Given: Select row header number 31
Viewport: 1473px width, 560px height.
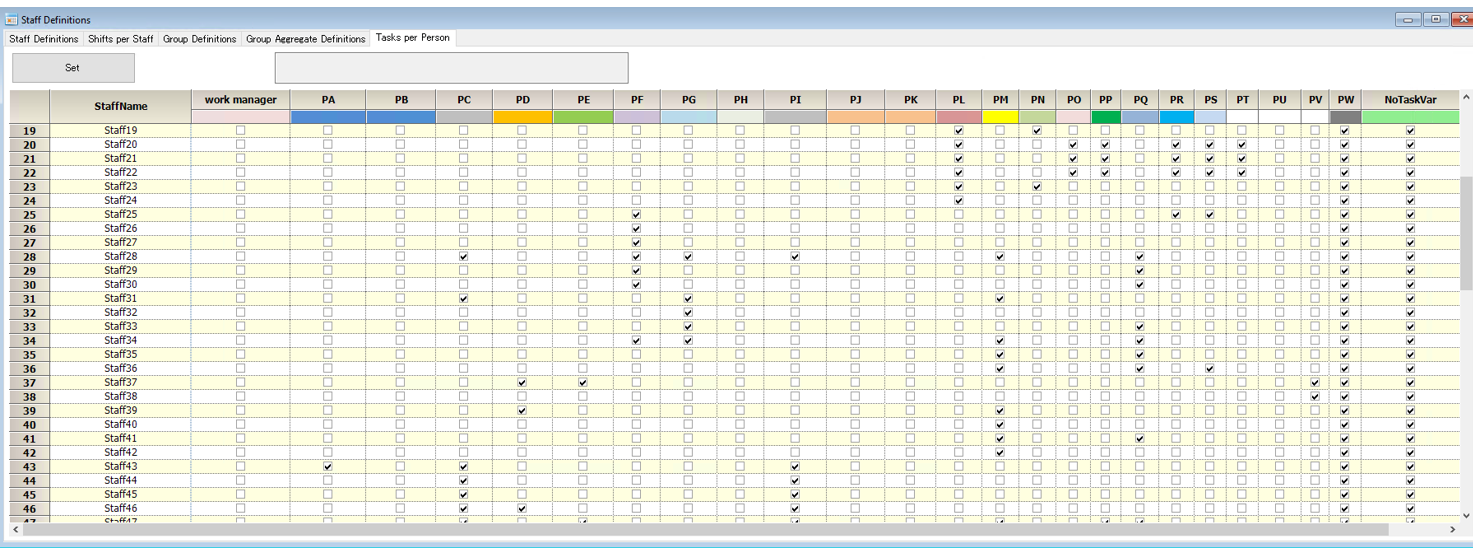Looking at the screenshot, I should point(29,299).
